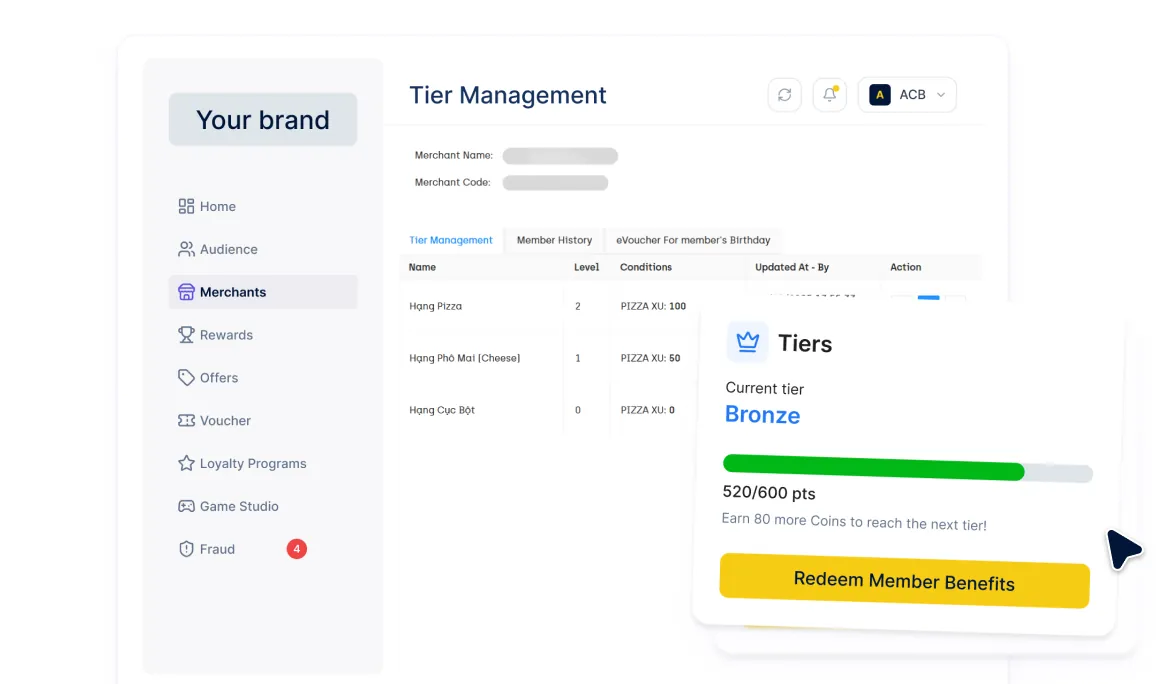This screenshot has height=684, width=1176.
Task: Click the red Fraud badge showing 4
Action: point(296,549)
